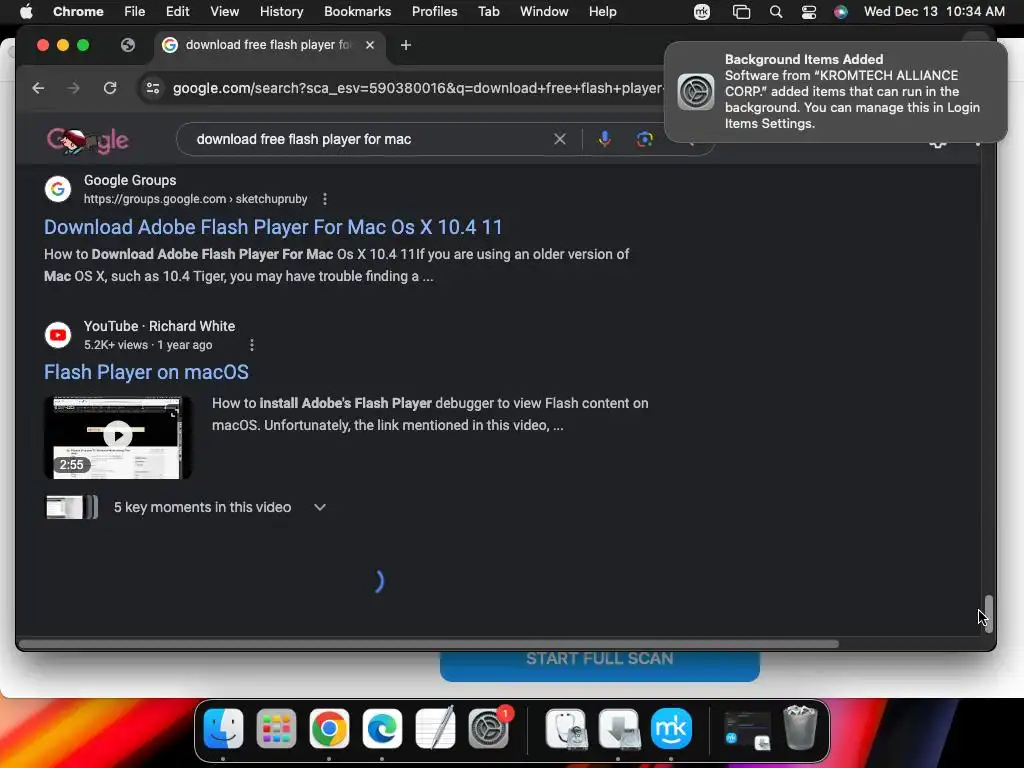Image resolution: width=1024 pixels, height=768 pixels.
Task: Open Spotlight search in menu bar
Action: [776, 12]
